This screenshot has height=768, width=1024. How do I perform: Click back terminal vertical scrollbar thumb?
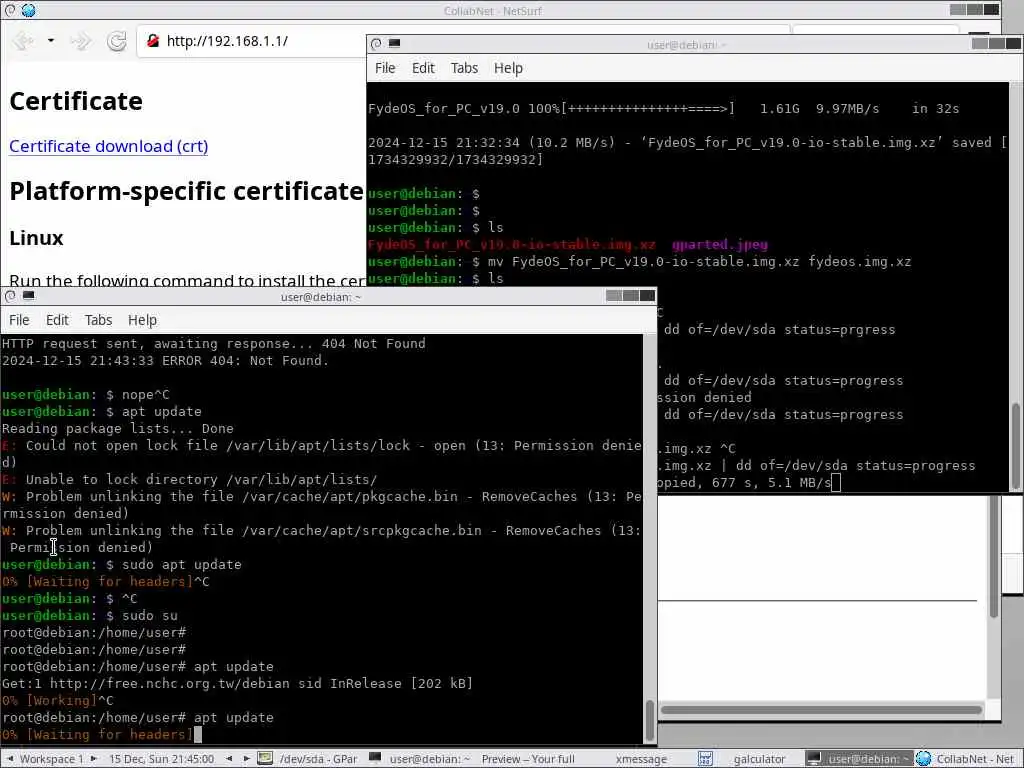click(x=1016, y=445)
